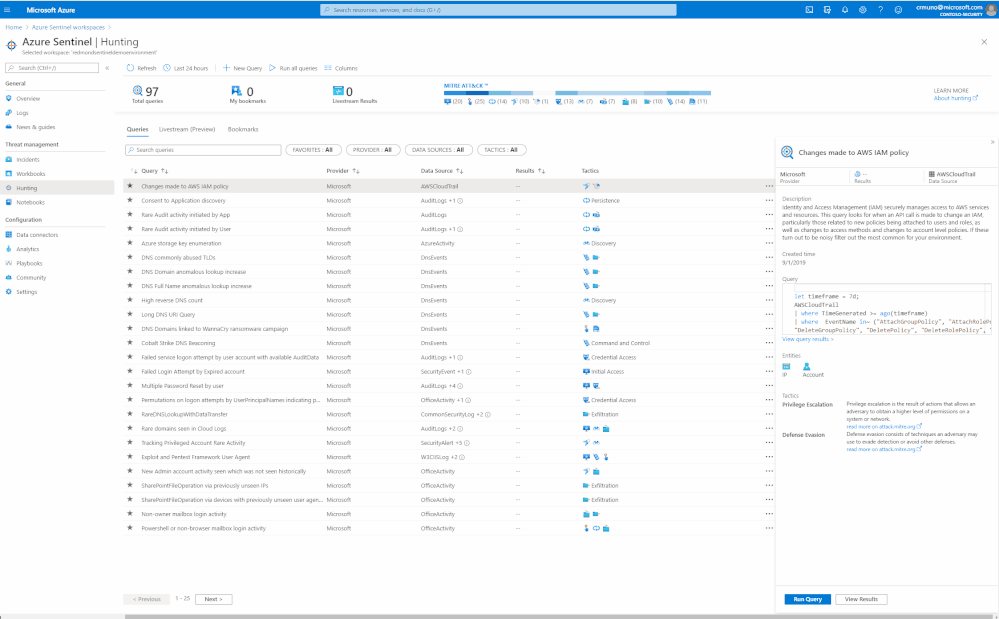Screen dimensions: 999x619
Task: Switch to the Bookmarks tab
Action: [x=243, y=129]
